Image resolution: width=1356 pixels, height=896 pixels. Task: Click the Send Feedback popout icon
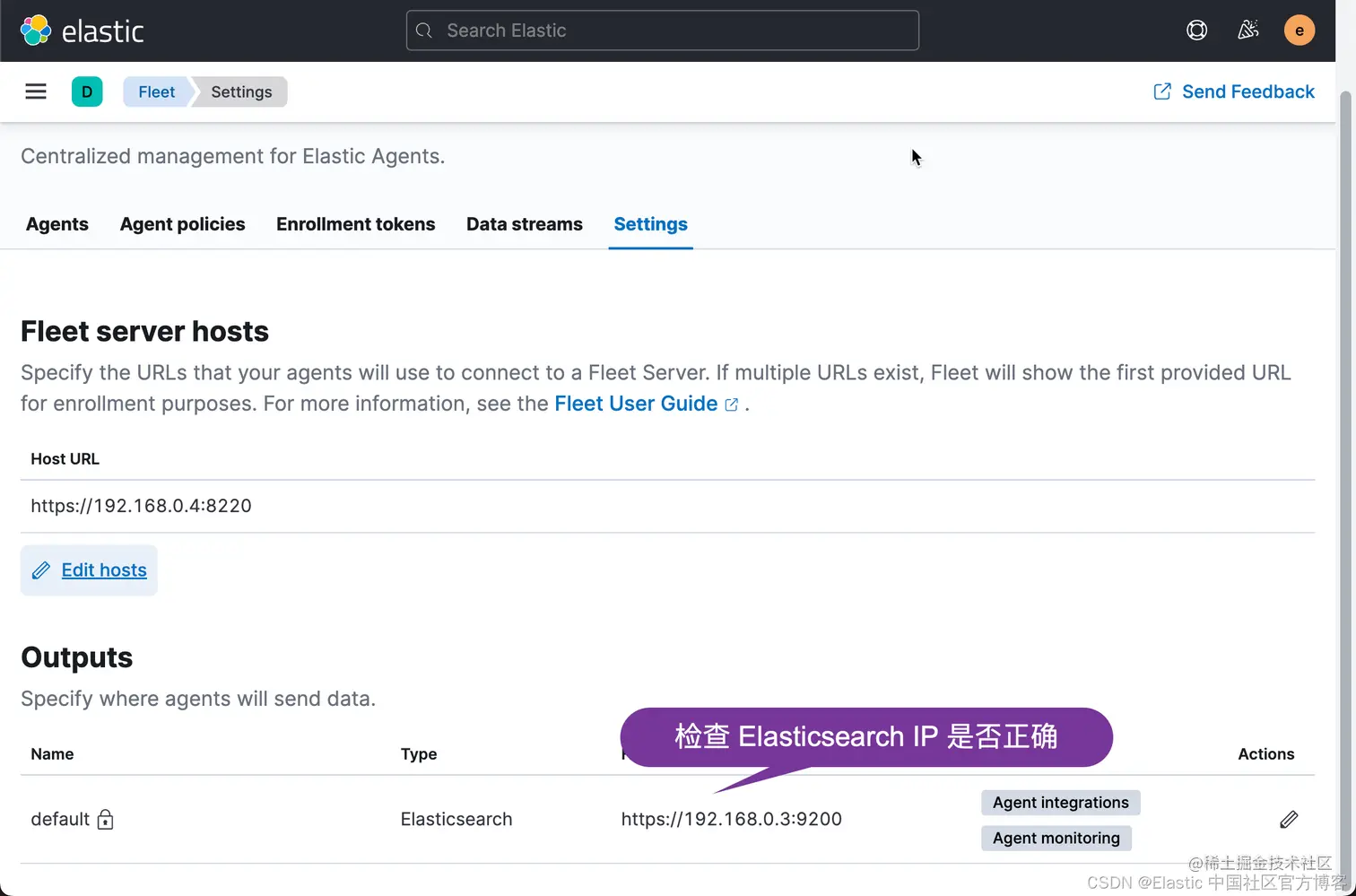1162,91
